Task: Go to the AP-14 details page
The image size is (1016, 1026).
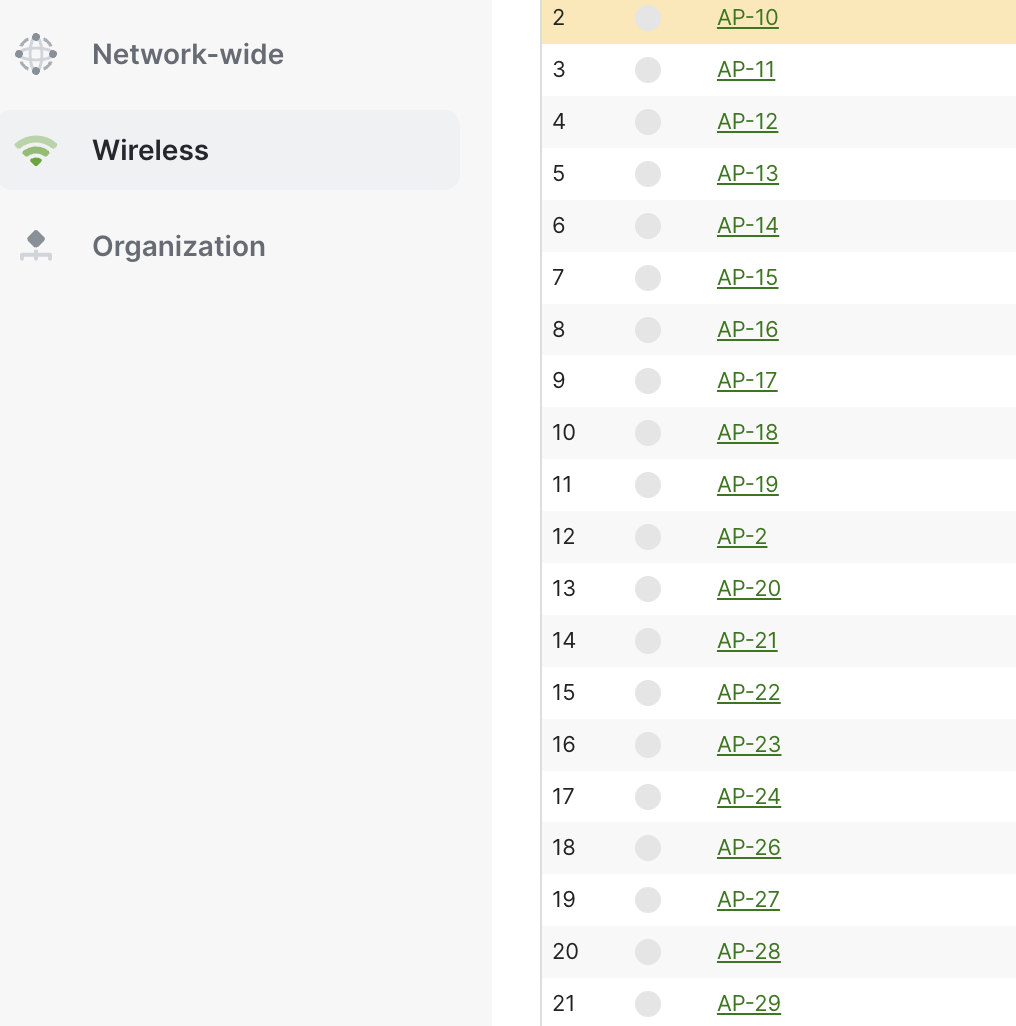Action: click(x=747, y=226)
